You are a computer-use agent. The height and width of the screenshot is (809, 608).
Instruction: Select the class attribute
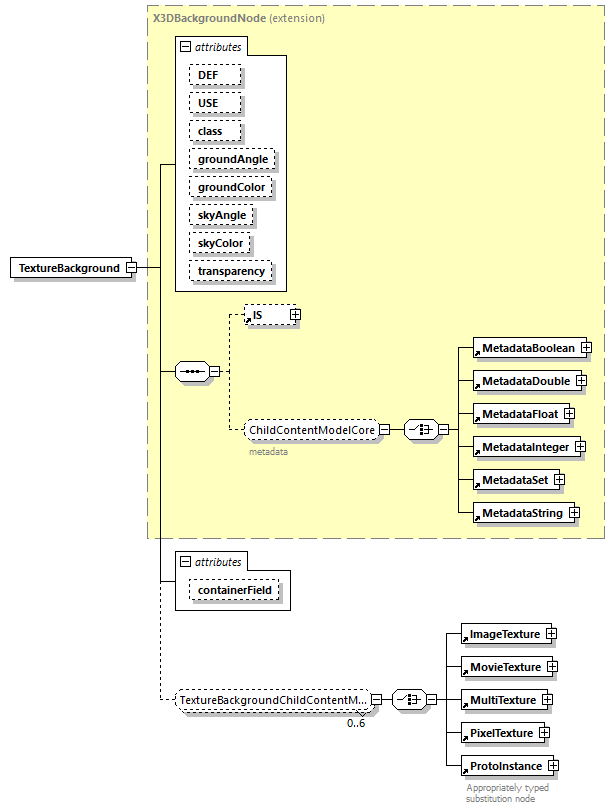click(x=215, y=131)
